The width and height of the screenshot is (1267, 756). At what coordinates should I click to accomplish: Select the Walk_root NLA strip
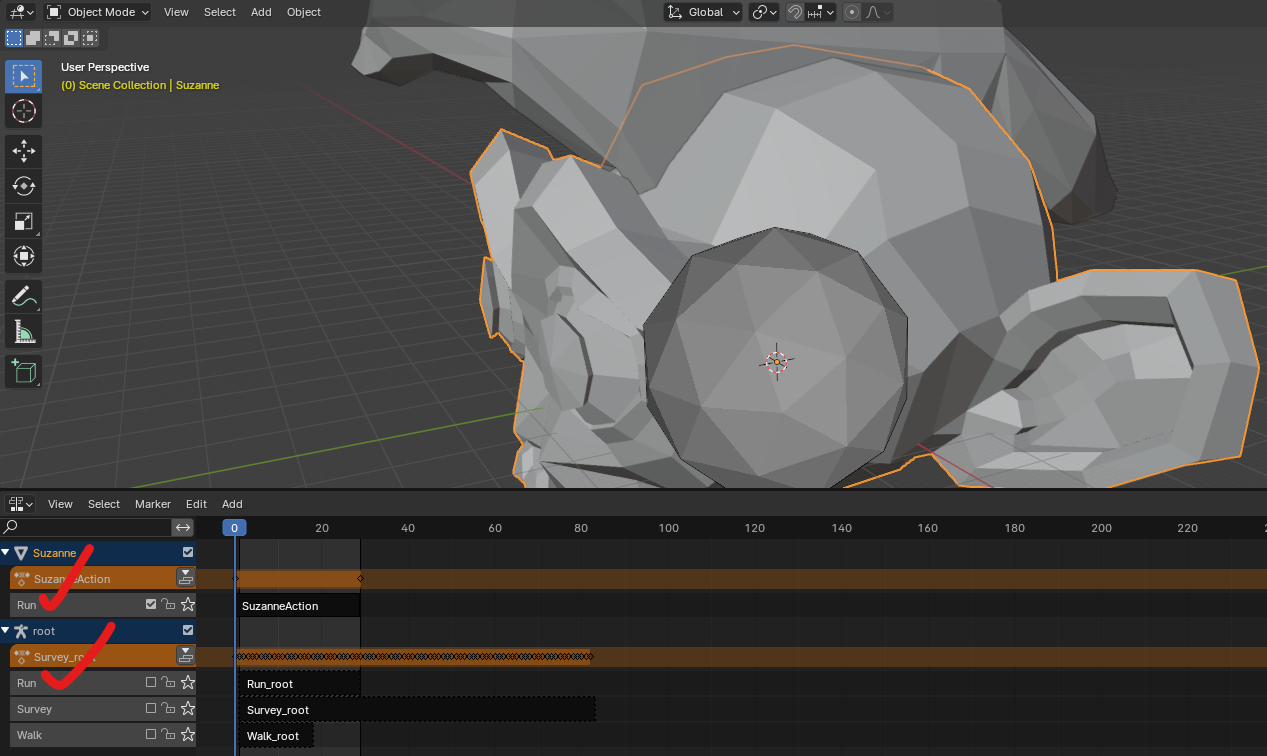point(274,735)
